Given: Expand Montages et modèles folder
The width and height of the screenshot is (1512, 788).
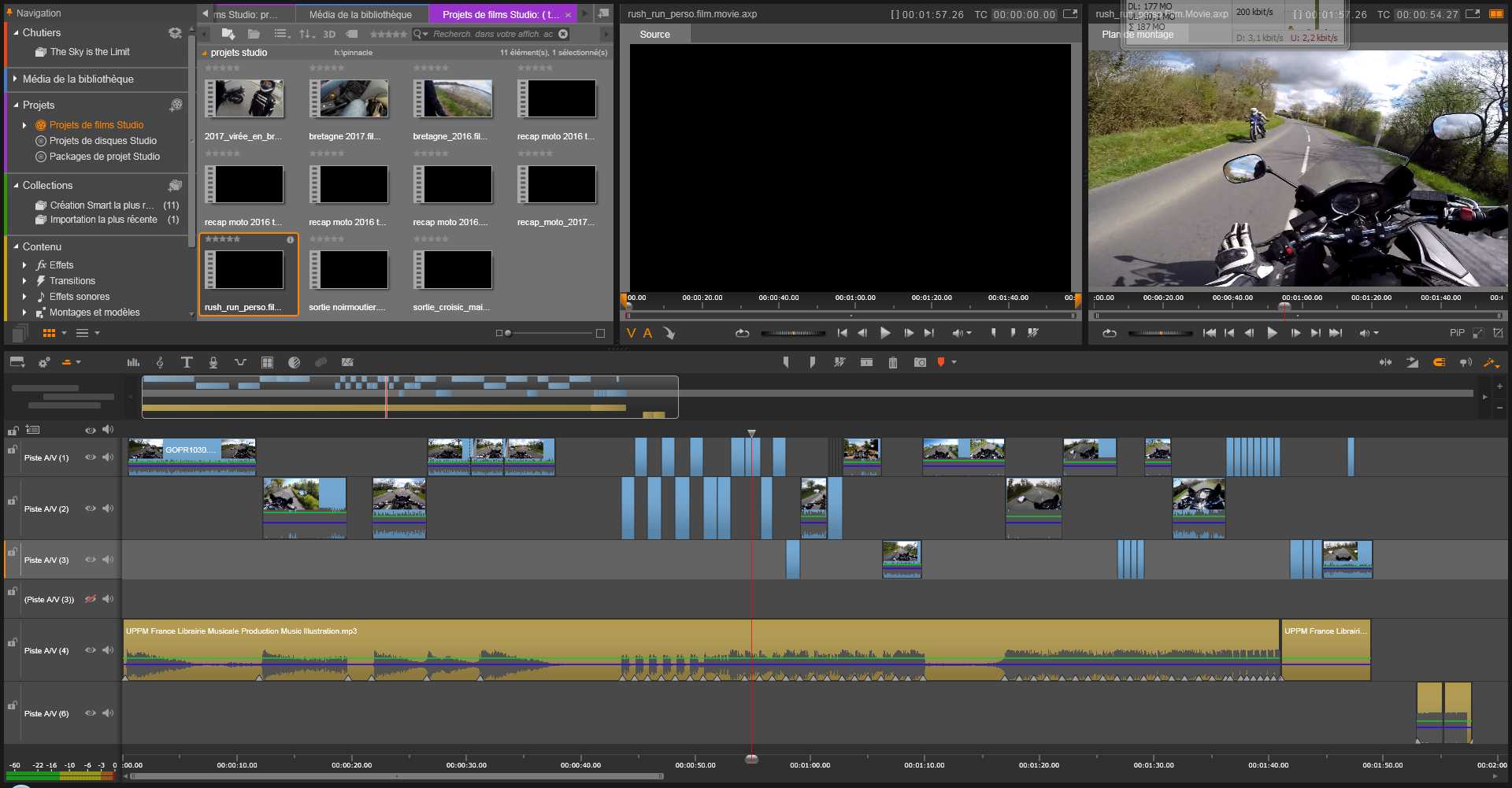Looking at the screenshot, I should click(24, 313).
